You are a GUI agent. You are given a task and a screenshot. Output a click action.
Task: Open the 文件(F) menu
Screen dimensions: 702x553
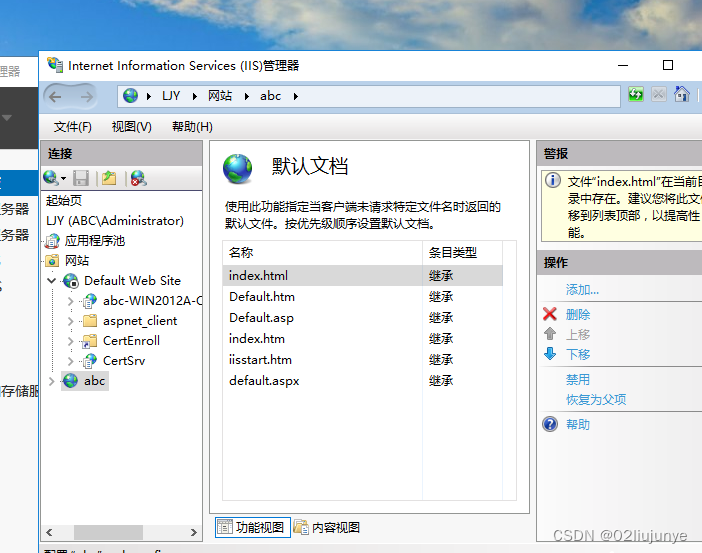point(73,127)
